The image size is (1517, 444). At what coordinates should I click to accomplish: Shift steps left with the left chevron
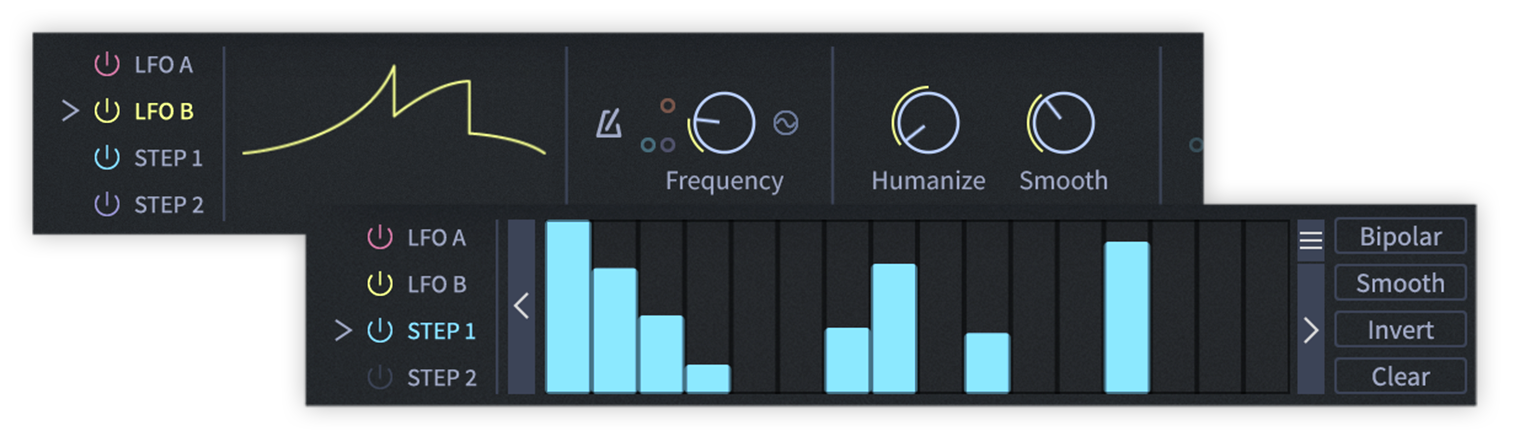tap(521, 307)
